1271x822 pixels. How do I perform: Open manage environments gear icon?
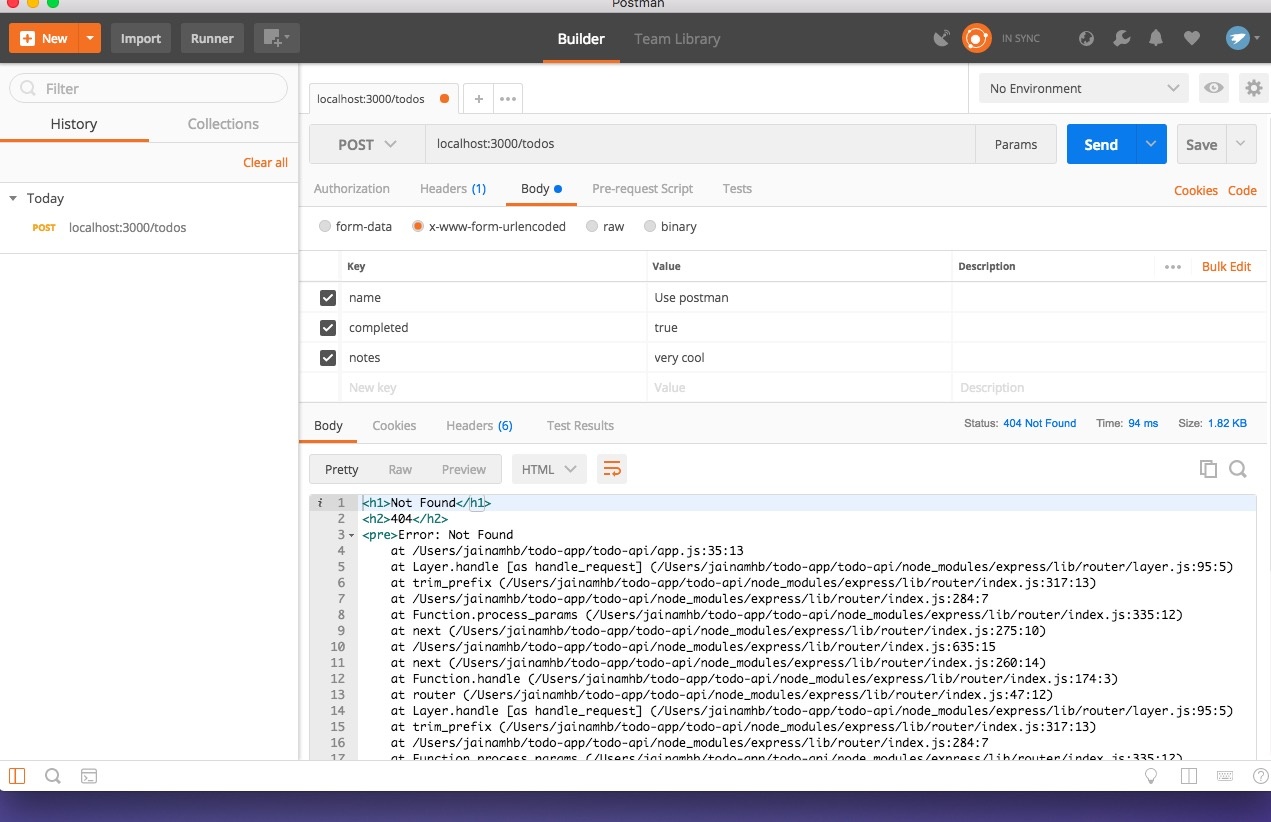point(1253,88)
